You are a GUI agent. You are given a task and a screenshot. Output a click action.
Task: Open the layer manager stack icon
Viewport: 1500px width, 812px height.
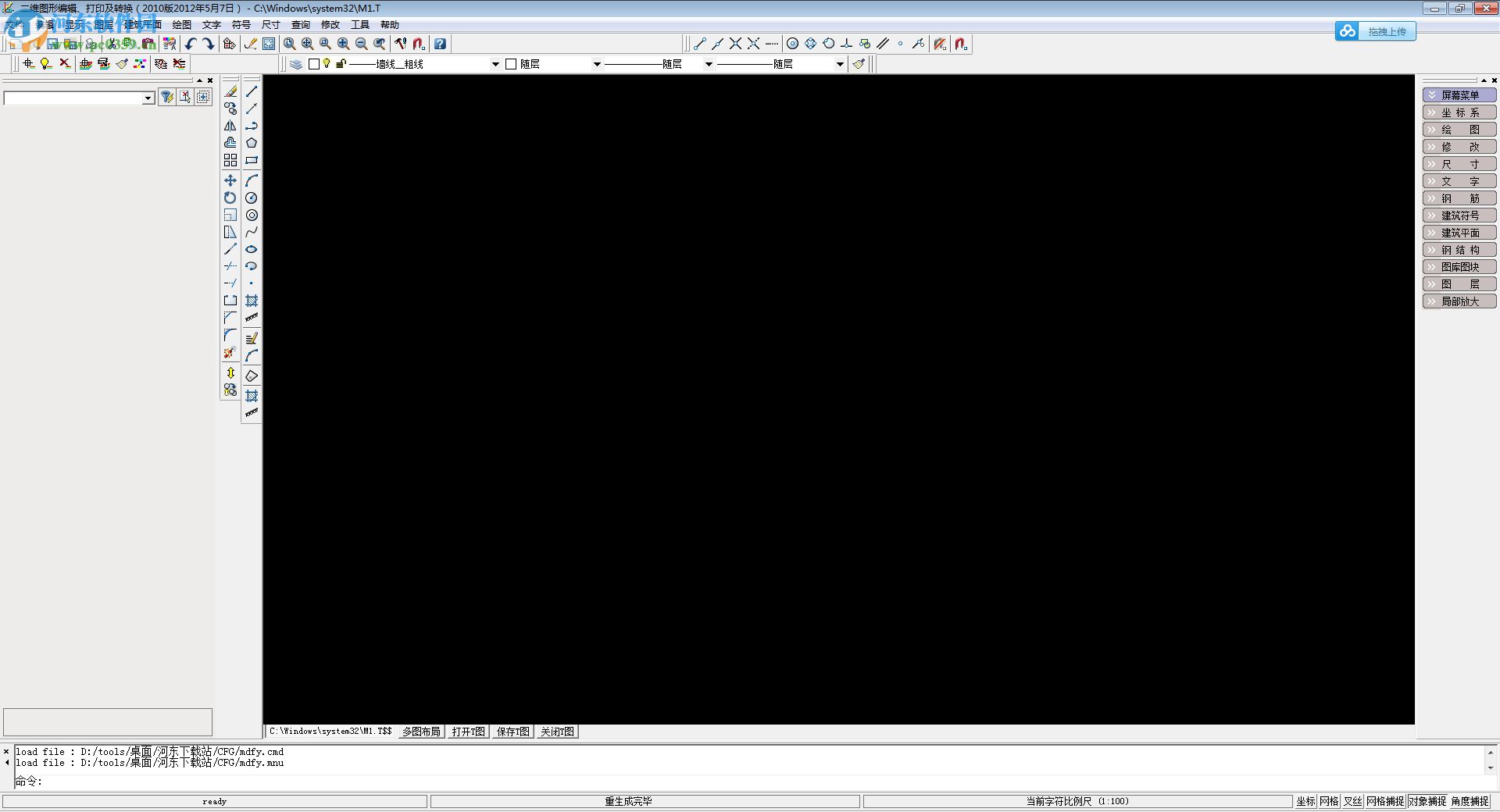click(296, 64)
